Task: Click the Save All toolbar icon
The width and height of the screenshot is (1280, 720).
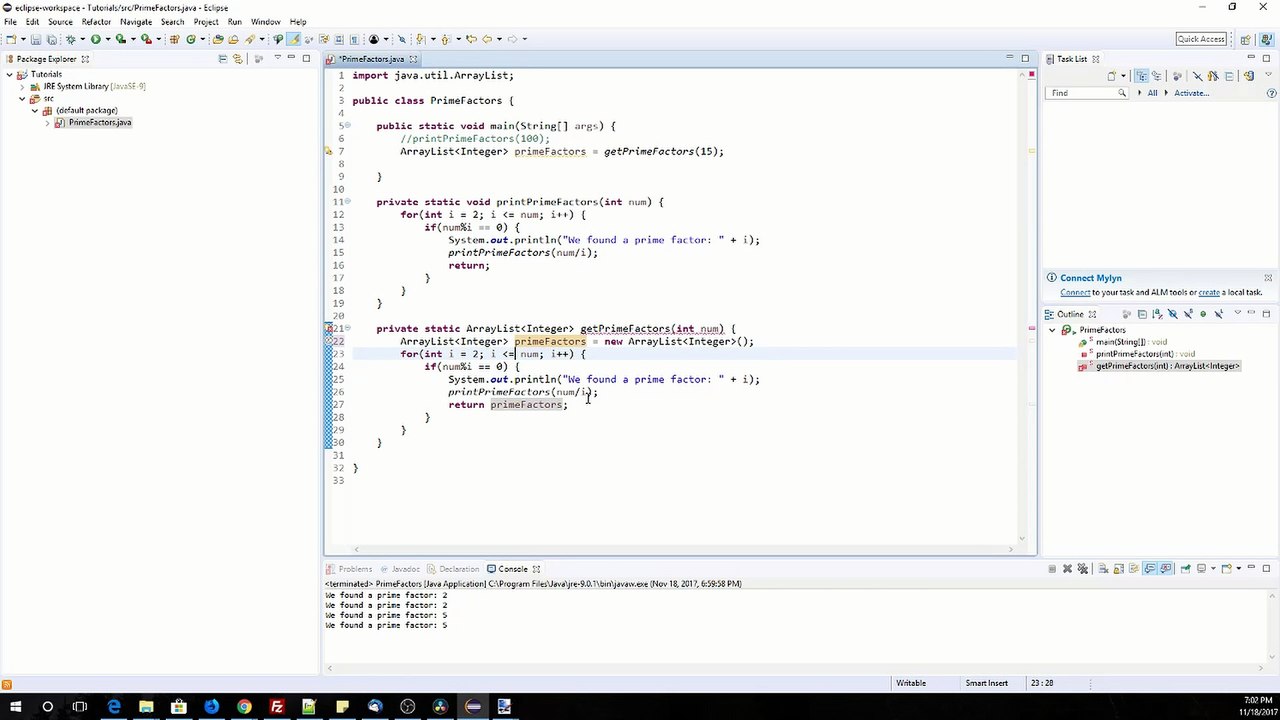Action: (51, 39)
